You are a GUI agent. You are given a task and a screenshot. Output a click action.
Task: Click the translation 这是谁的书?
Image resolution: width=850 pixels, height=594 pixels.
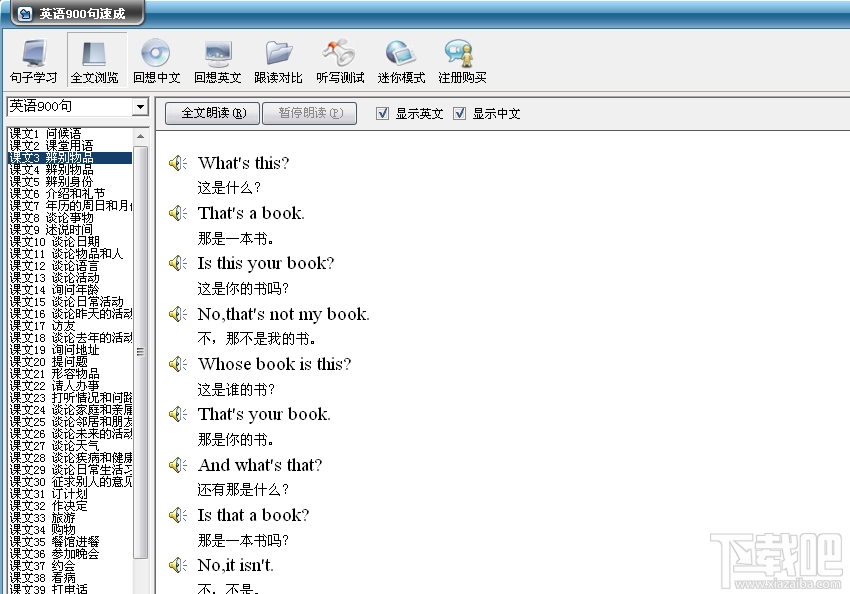[236, 389]
